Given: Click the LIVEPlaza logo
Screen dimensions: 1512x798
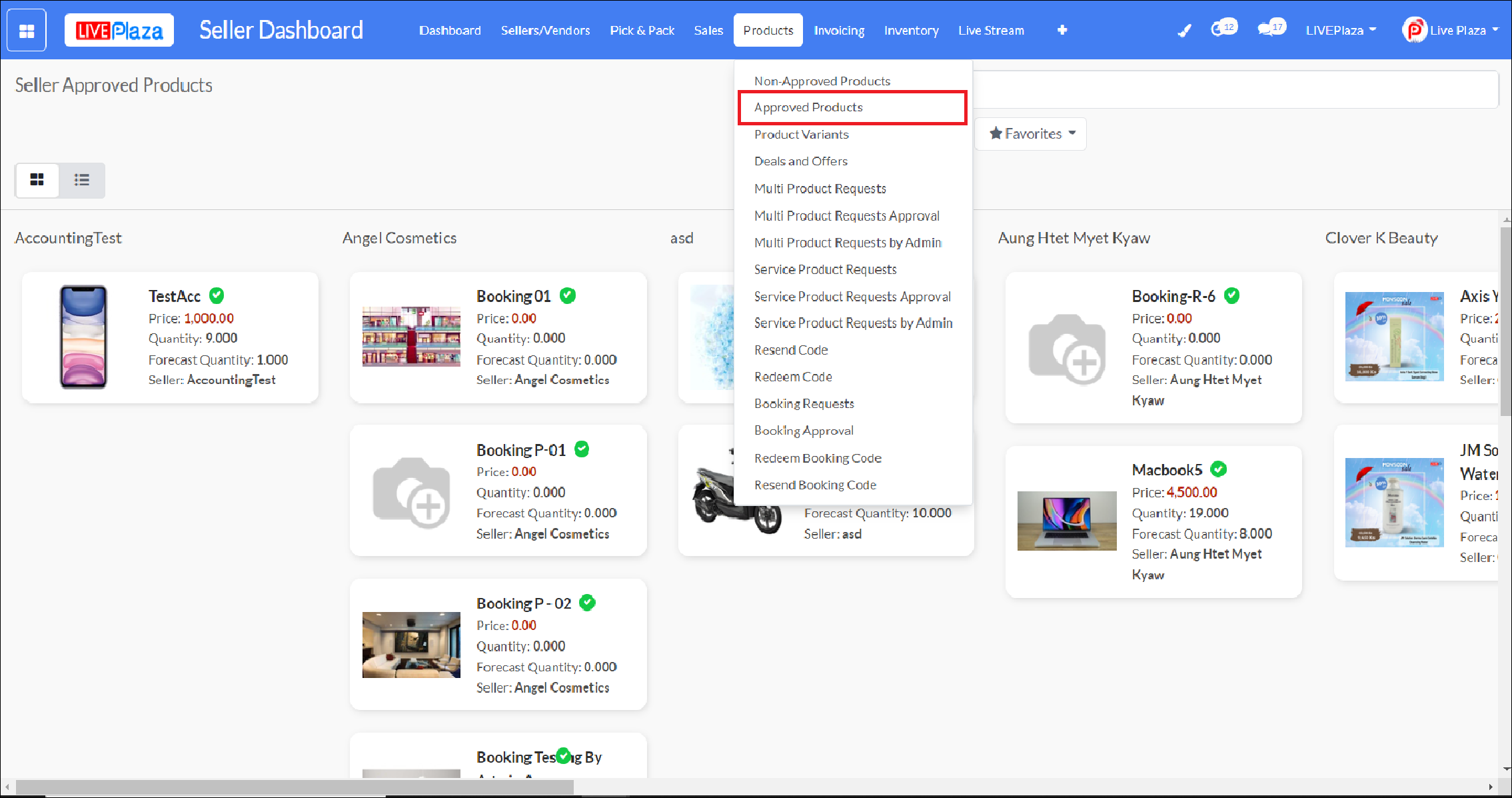Looking at the screenshot, I should click(119, 31).
